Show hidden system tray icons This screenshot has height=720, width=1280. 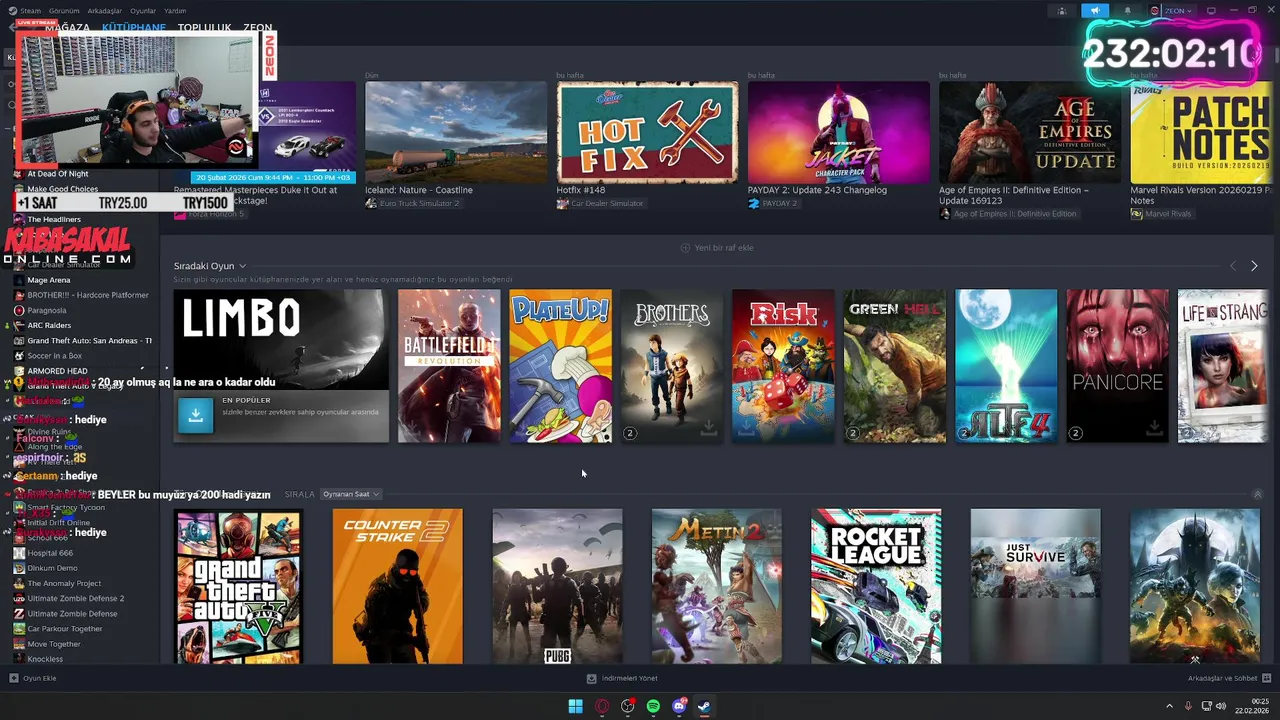click(1169, 706)
